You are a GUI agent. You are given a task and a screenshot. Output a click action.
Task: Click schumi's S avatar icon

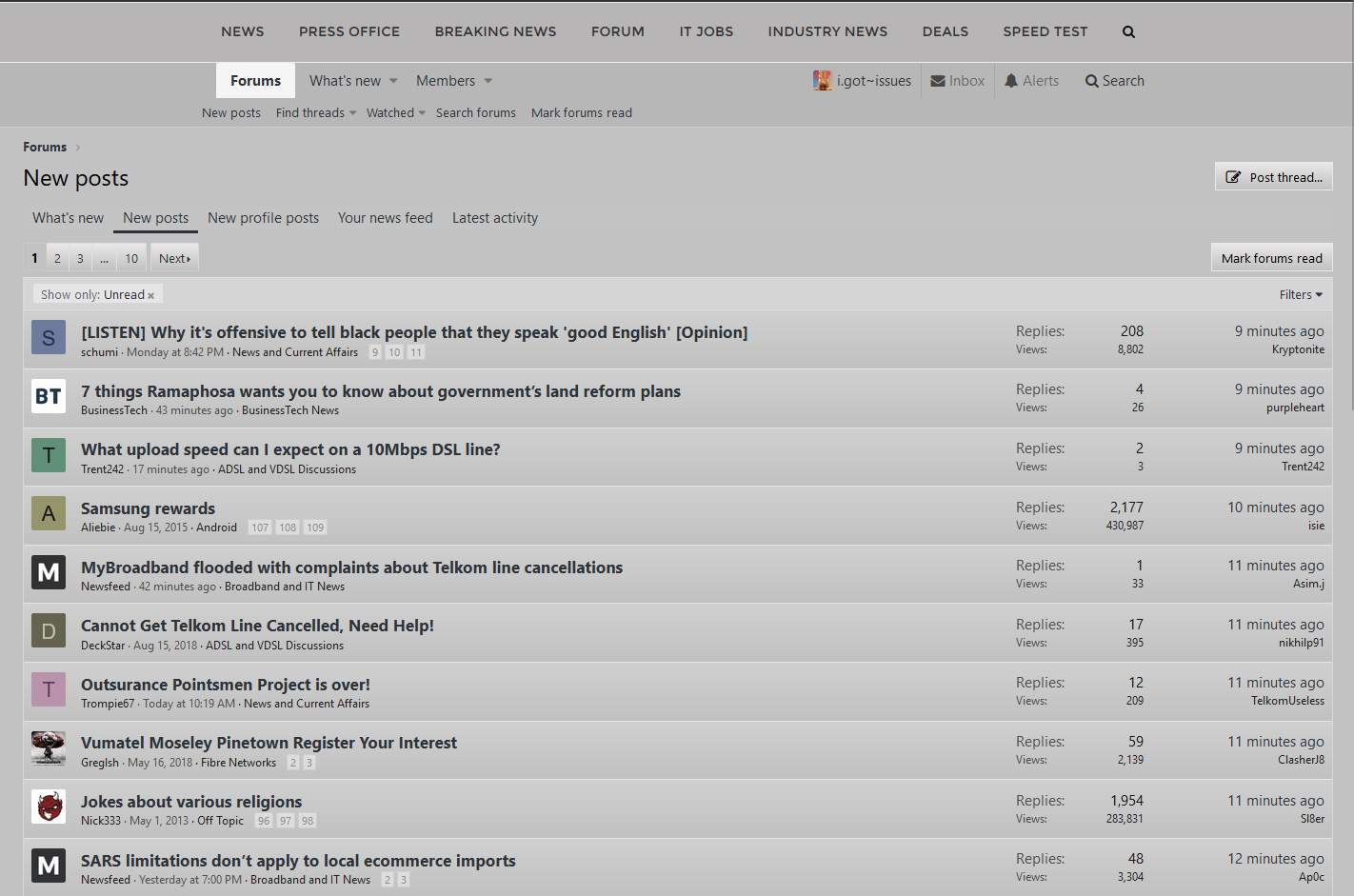(x=49, y=337)
